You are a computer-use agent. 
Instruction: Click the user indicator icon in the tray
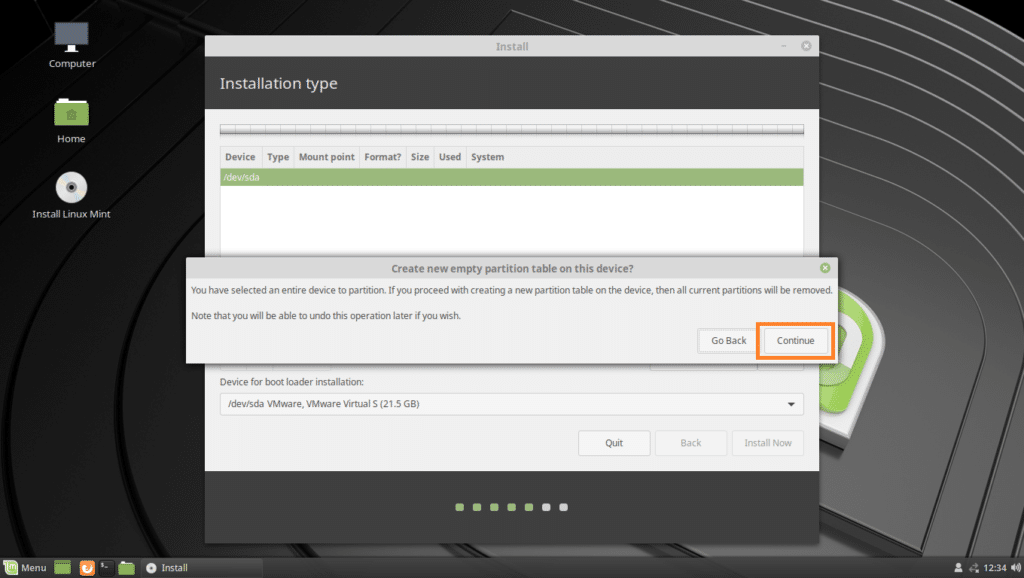(958, 567)
